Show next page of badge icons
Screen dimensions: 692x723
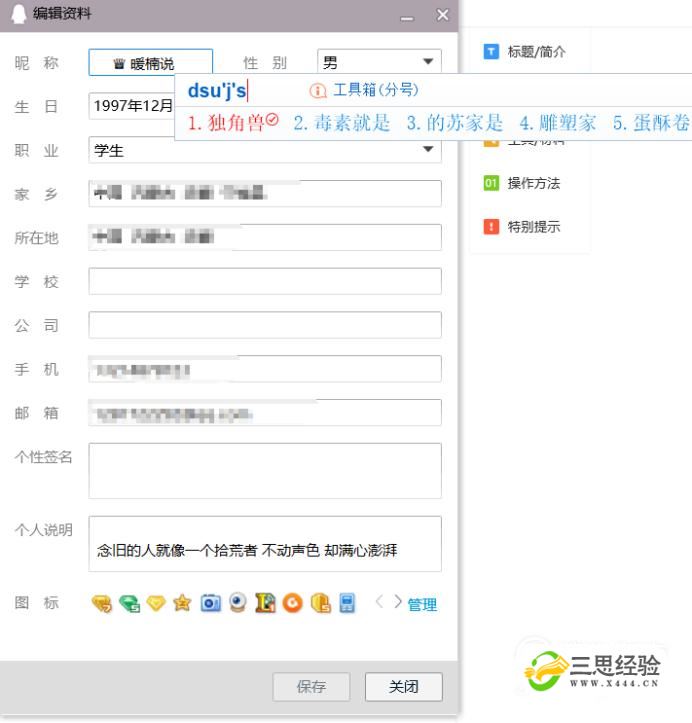[398, 602]
